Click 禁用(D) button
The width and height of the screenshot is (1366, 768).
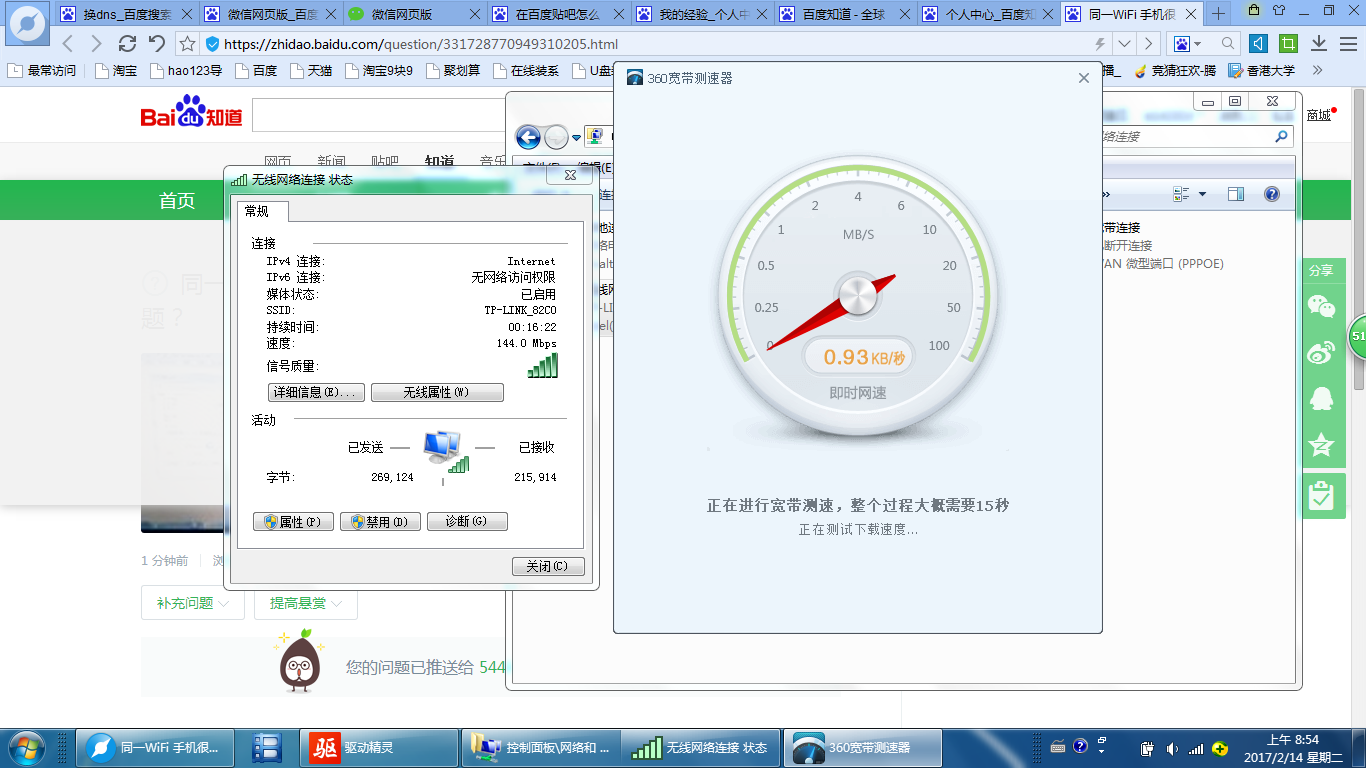coord(380,522)
